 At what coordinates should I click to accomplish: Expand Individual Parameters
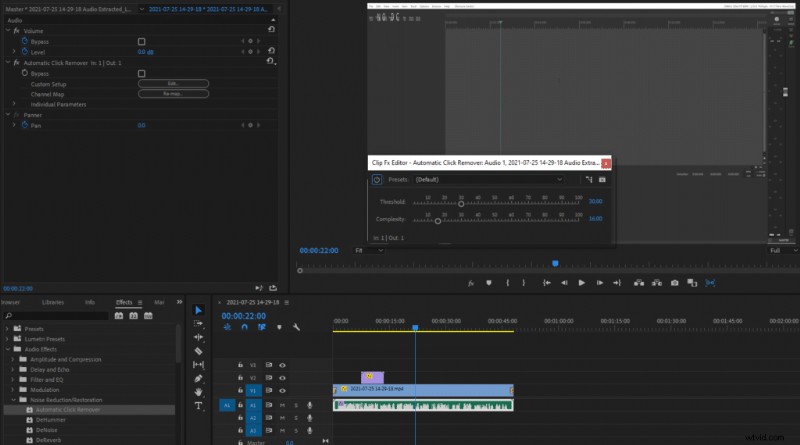click(14, 104)
